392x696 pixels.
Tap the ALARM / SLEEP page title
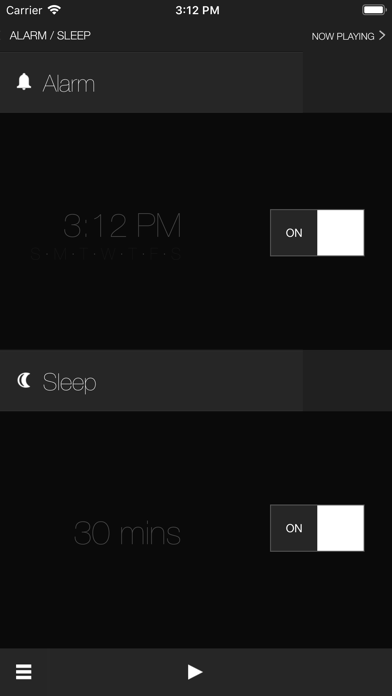coord(50,36)
